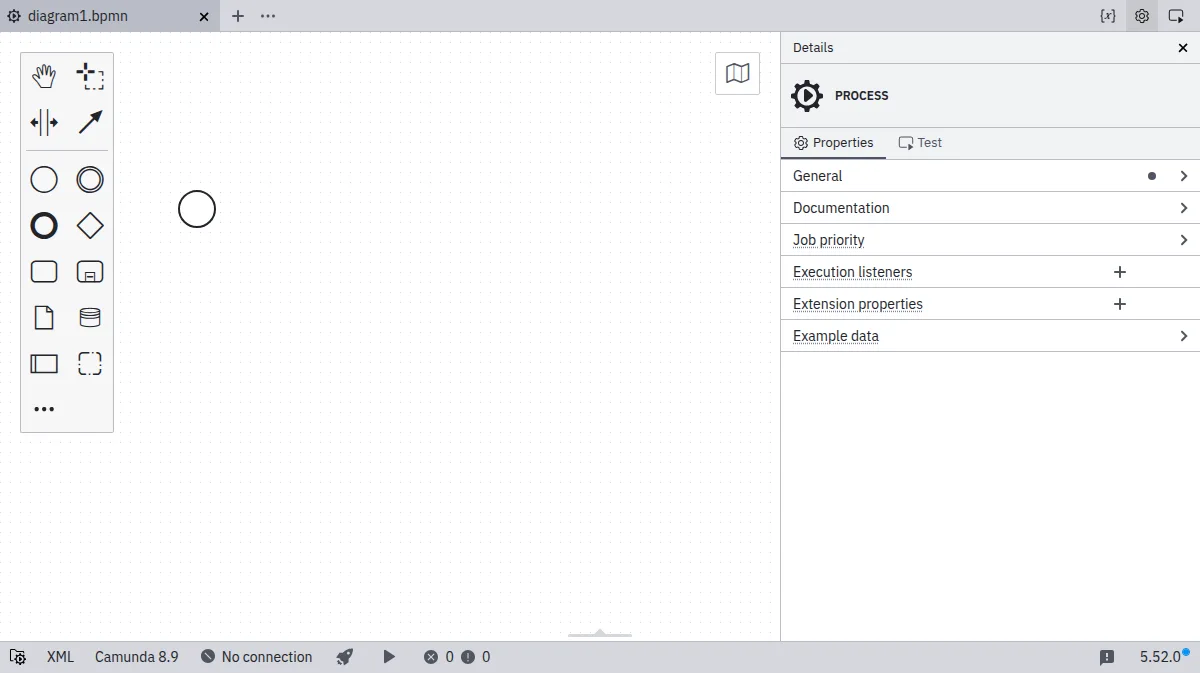Expand the General section
Viewport: 1200px width, 673px height.
point(990,176)
